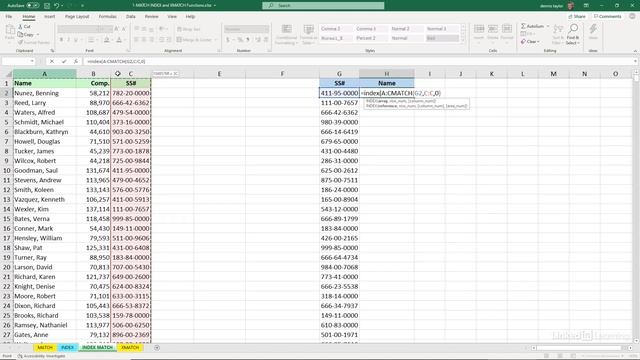Switch to the Page Layout tab
This screenshot has height=360, width=640.
[x=77, y=16]
